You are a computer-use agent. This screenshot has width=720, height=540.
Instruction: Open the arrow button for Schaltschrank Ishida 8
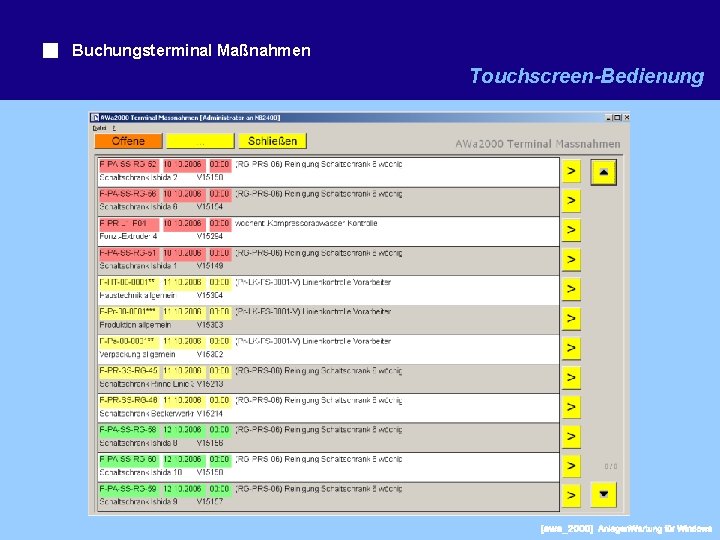tap(571, 436)
